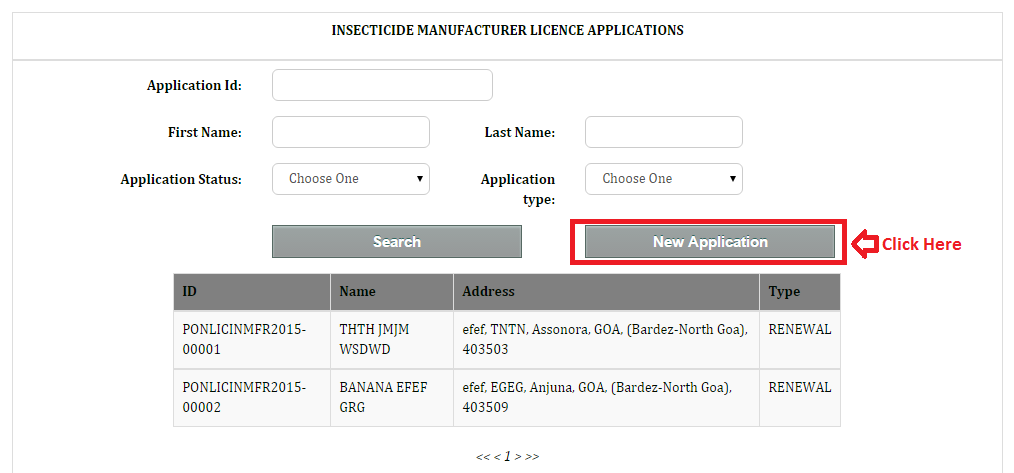The image size is (1014, 473).
Task: Open the Application Status dropdown
Action: [x=350, y=179]
